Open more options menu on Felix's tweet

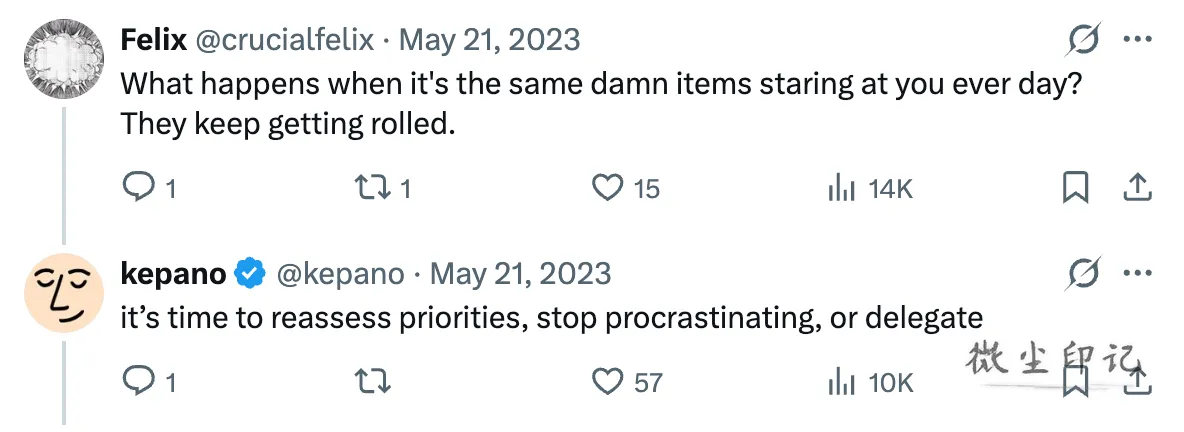point(1137,40)
